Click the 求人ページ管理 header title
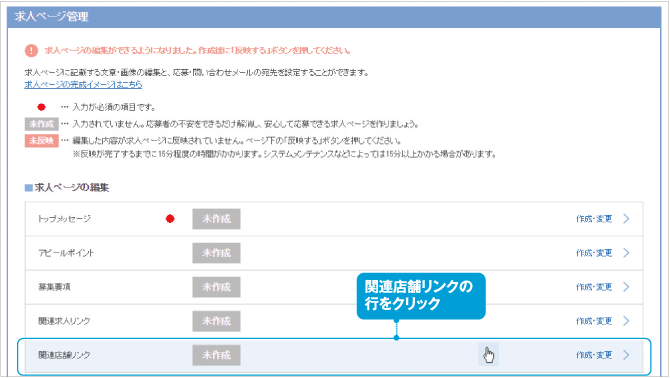Screen dimensions: 670x378 point(51,17)
